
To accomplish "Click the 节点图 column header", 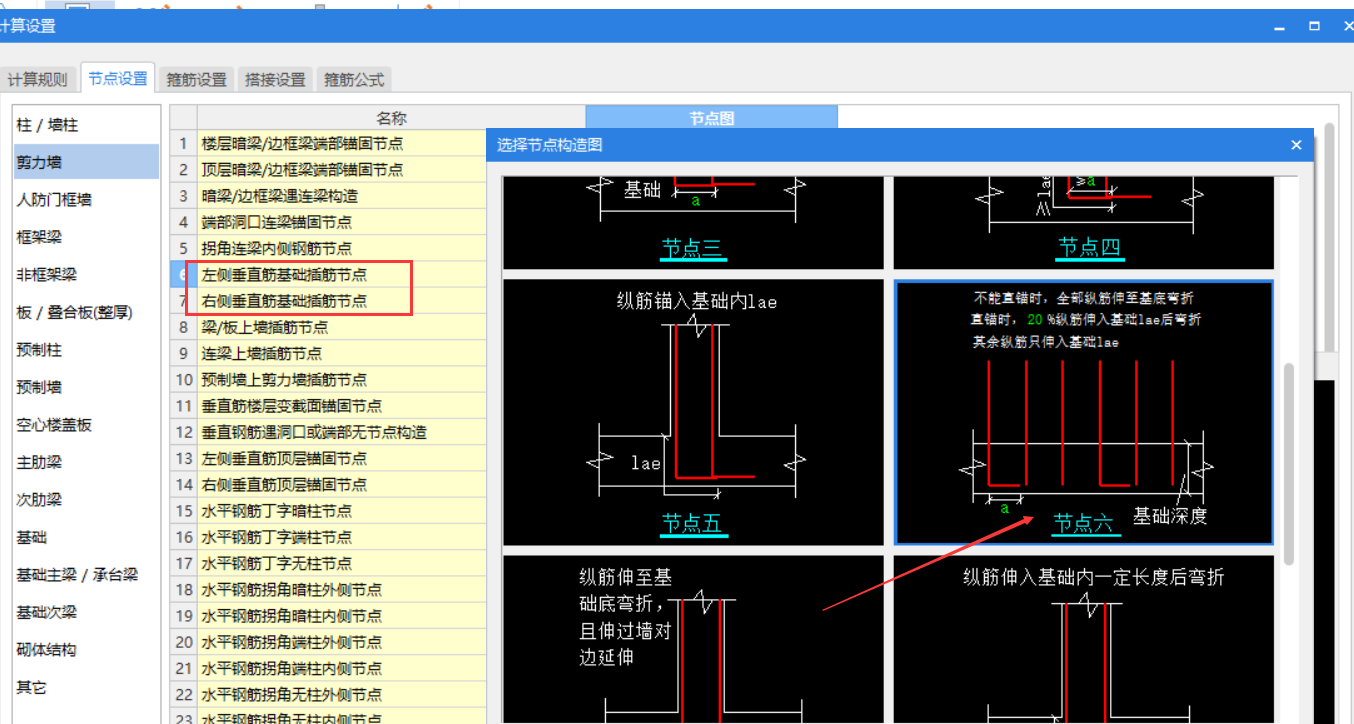I will [x=711, y=117].
